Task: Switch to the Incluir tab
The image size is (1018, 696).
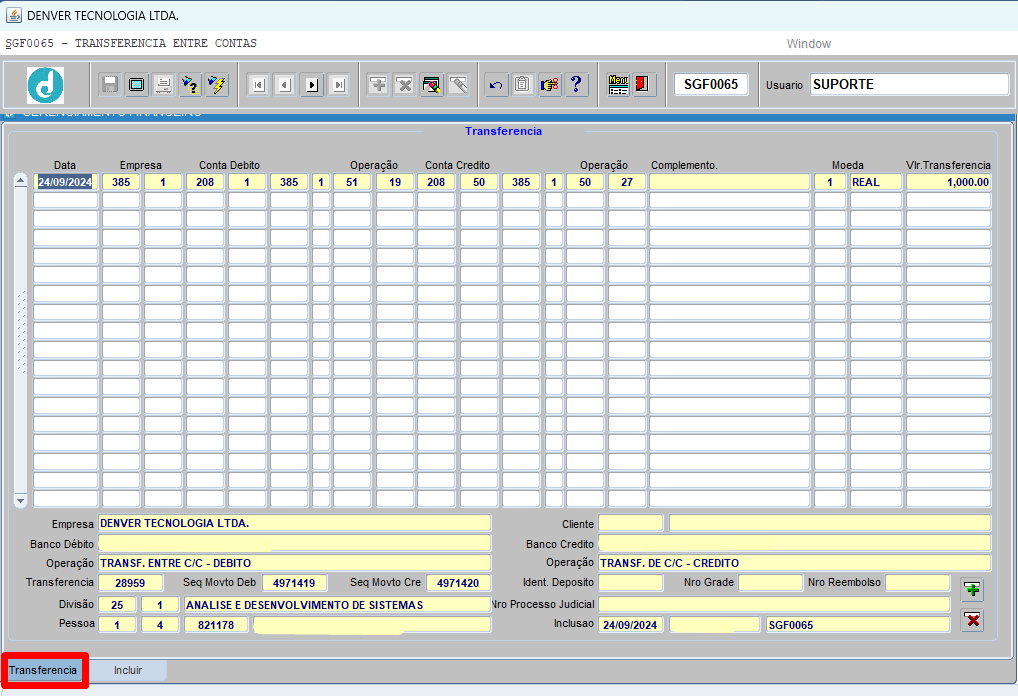Action: click(128, 670)
